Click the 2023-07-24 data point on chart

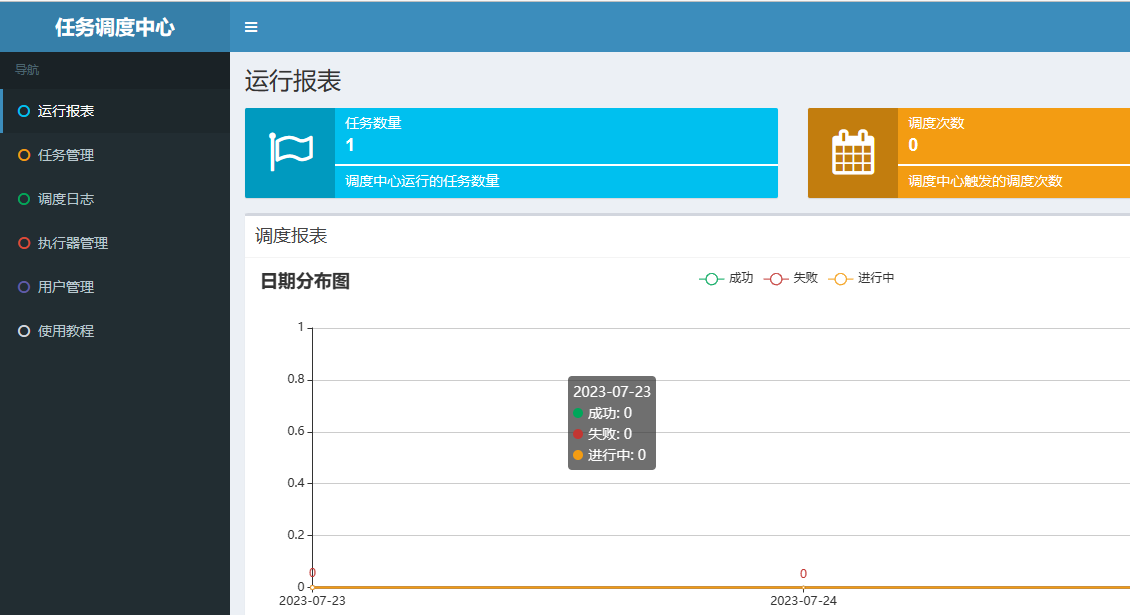point(803,587)
